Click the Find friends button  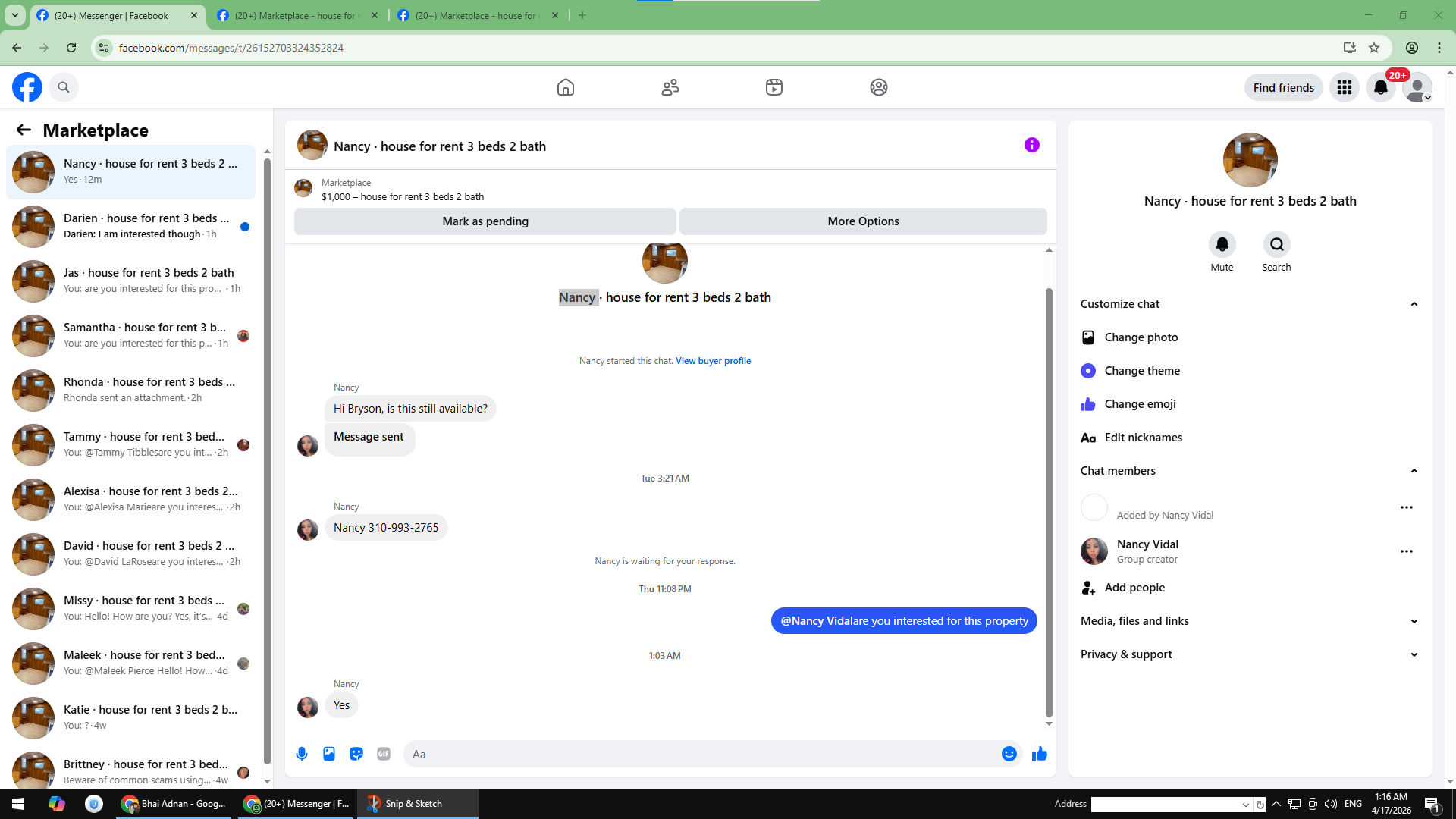click(x=1283, y=87)
